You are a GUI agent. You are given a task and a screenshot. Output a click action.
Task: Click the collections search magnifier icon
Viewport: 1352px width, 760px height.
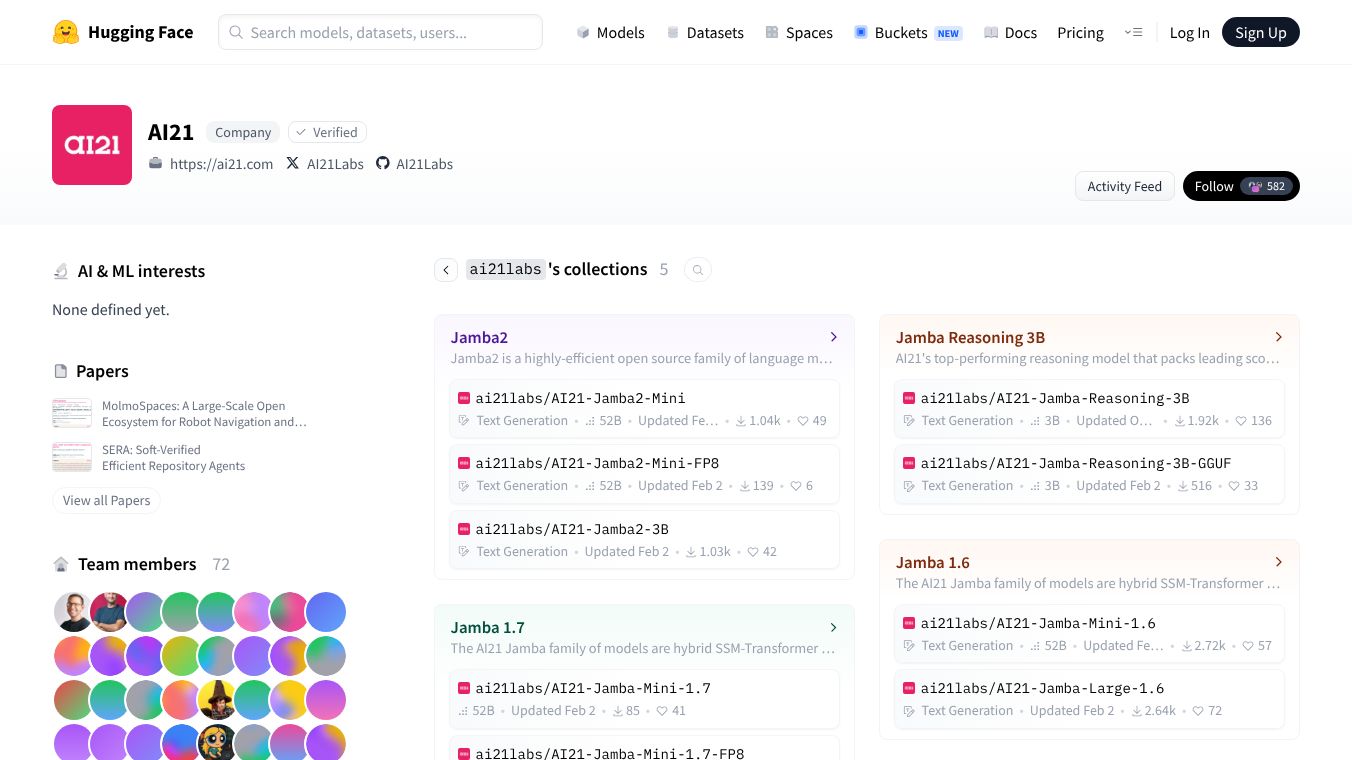coord(698,270)
